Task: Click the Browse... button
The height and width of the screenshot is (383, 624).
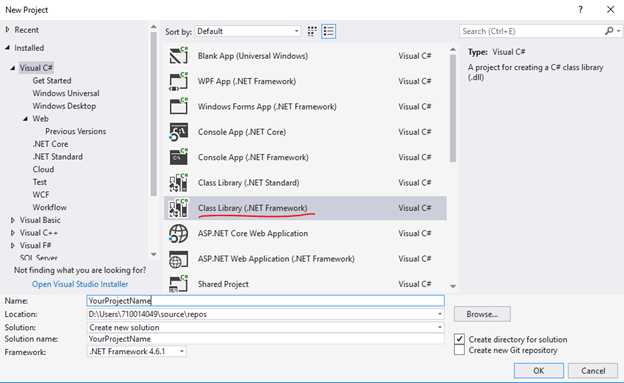Action: [x=482, y=314]
